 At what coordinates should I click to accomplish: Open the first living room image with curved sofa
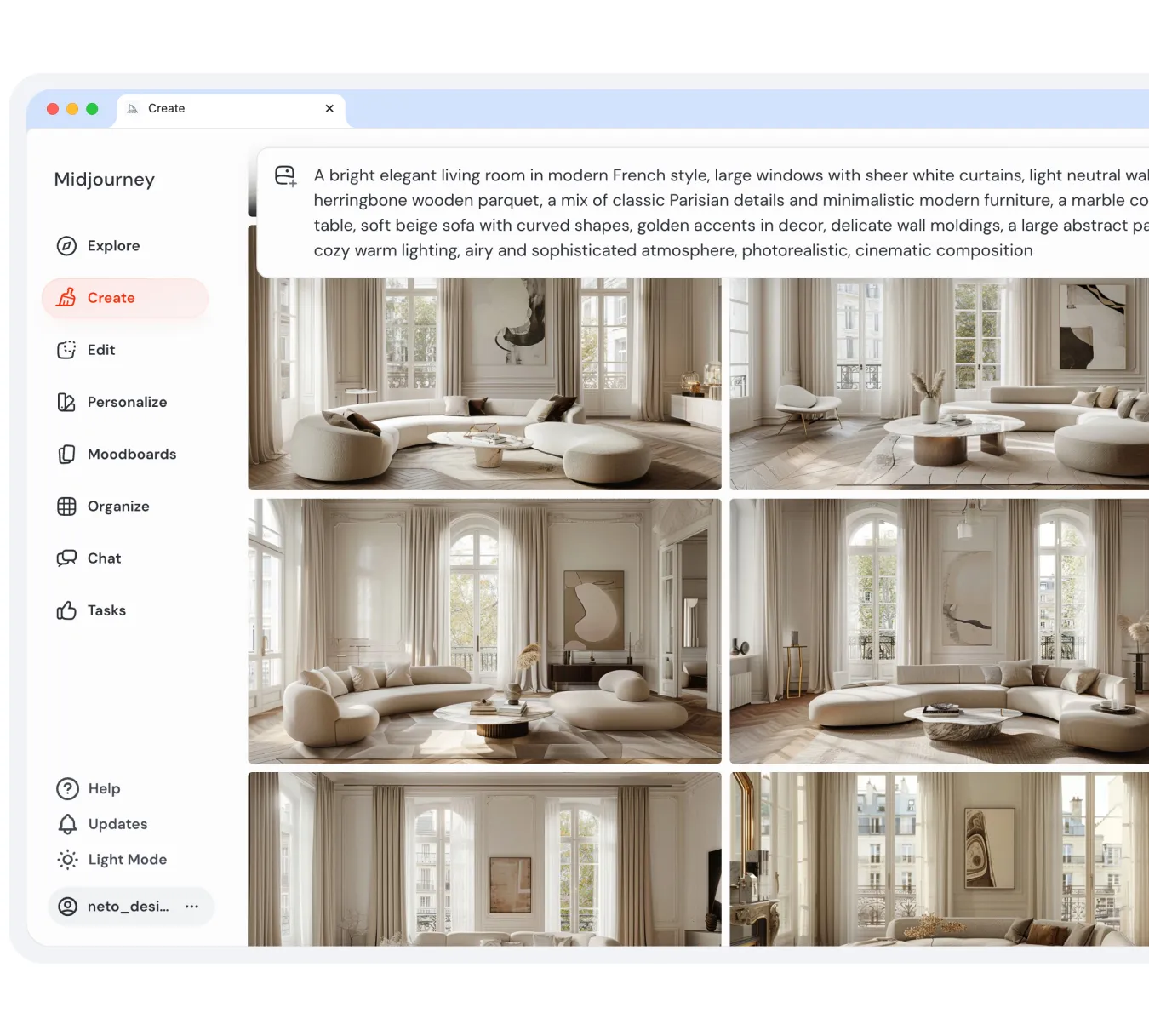[x=484, y=383]
